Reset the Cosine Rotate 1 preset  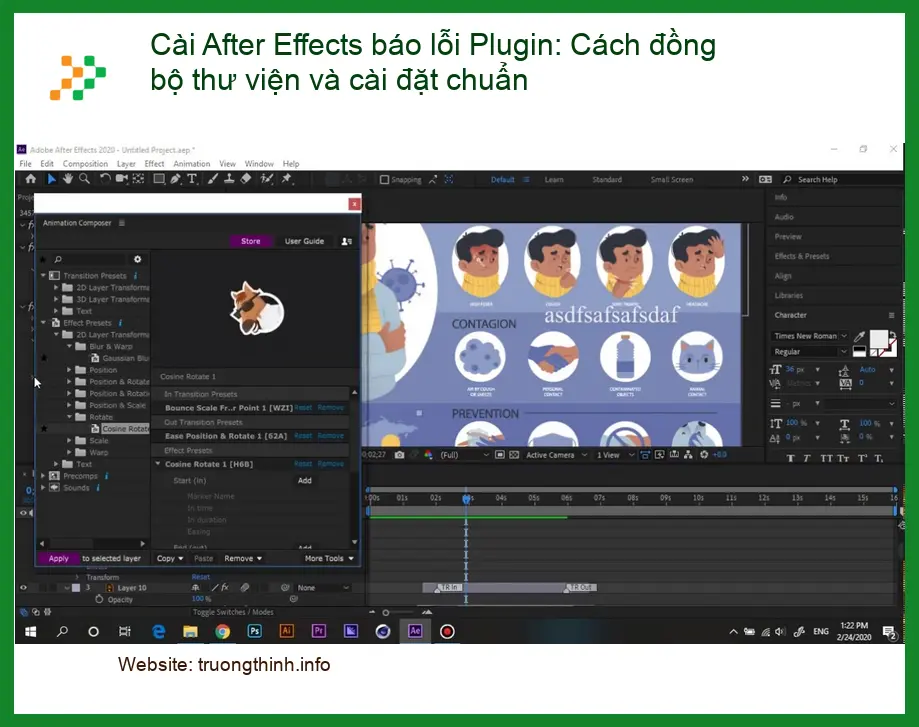pos(303,464)
